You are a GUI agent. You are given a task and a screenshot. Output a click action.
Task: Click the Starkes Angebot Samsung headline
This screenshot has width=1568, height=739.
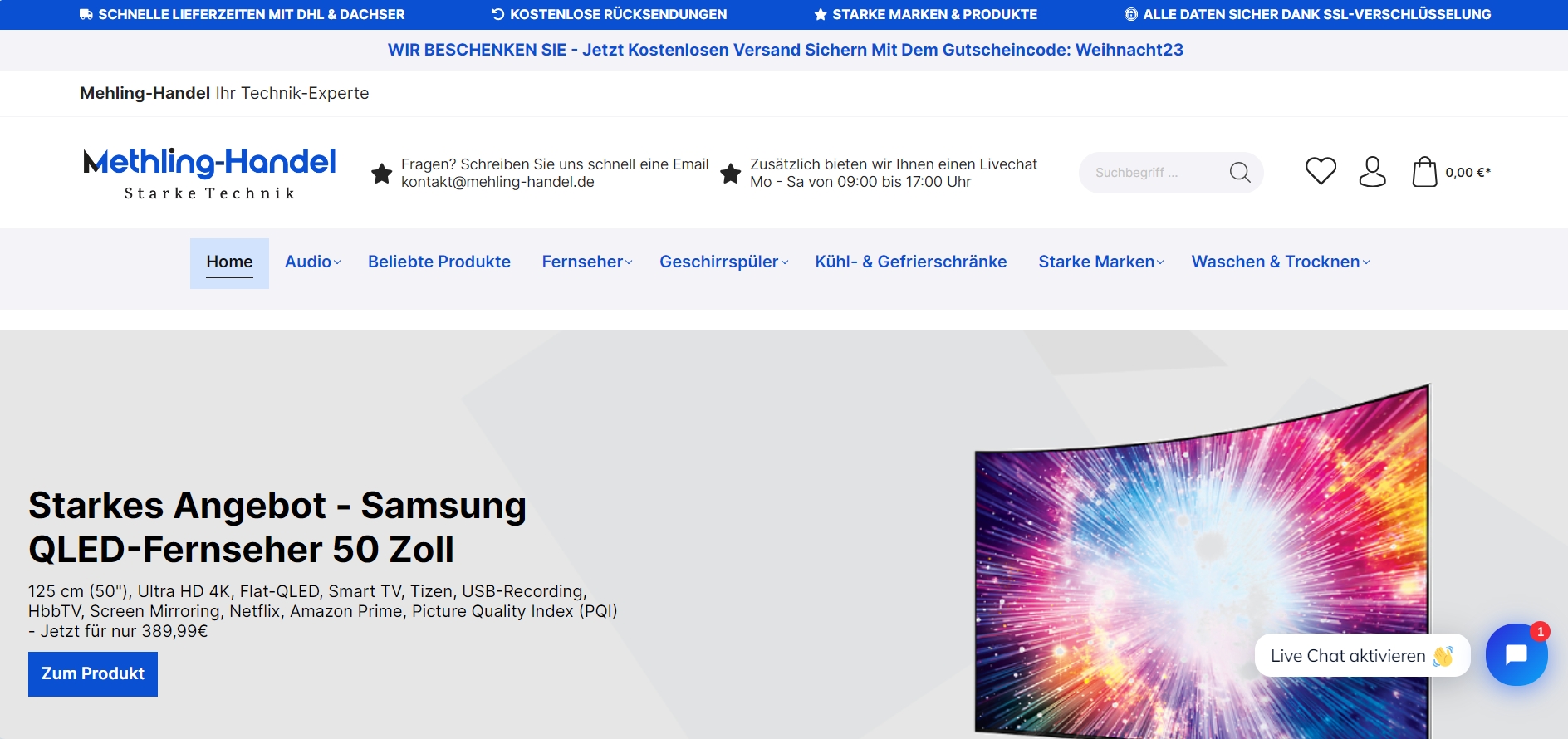click(x=277, y=527)
